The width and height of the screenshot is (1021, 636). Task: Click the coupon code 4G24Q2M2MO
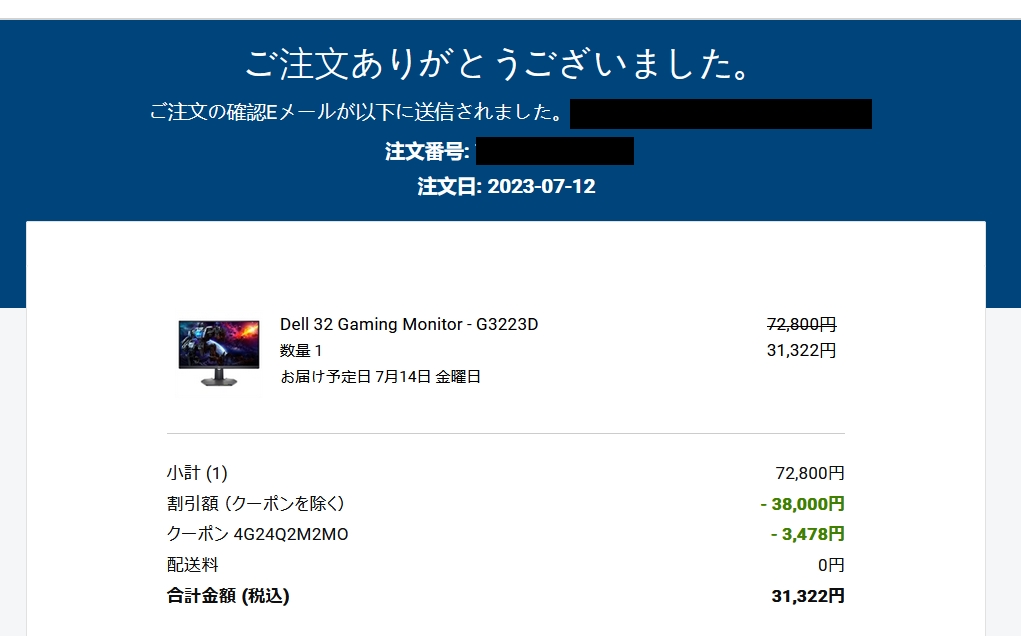tap(298, 534)
